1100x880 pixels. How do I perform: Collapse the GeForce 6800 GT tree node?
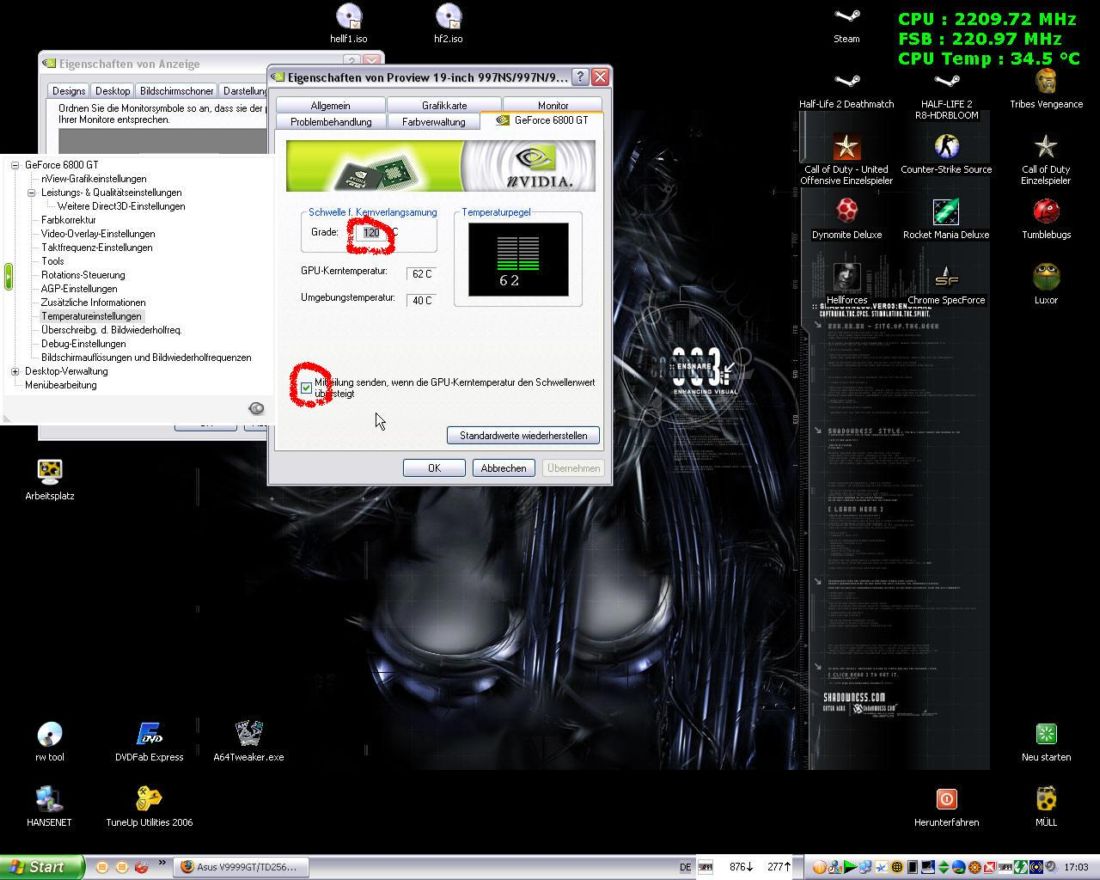point(15,165)
